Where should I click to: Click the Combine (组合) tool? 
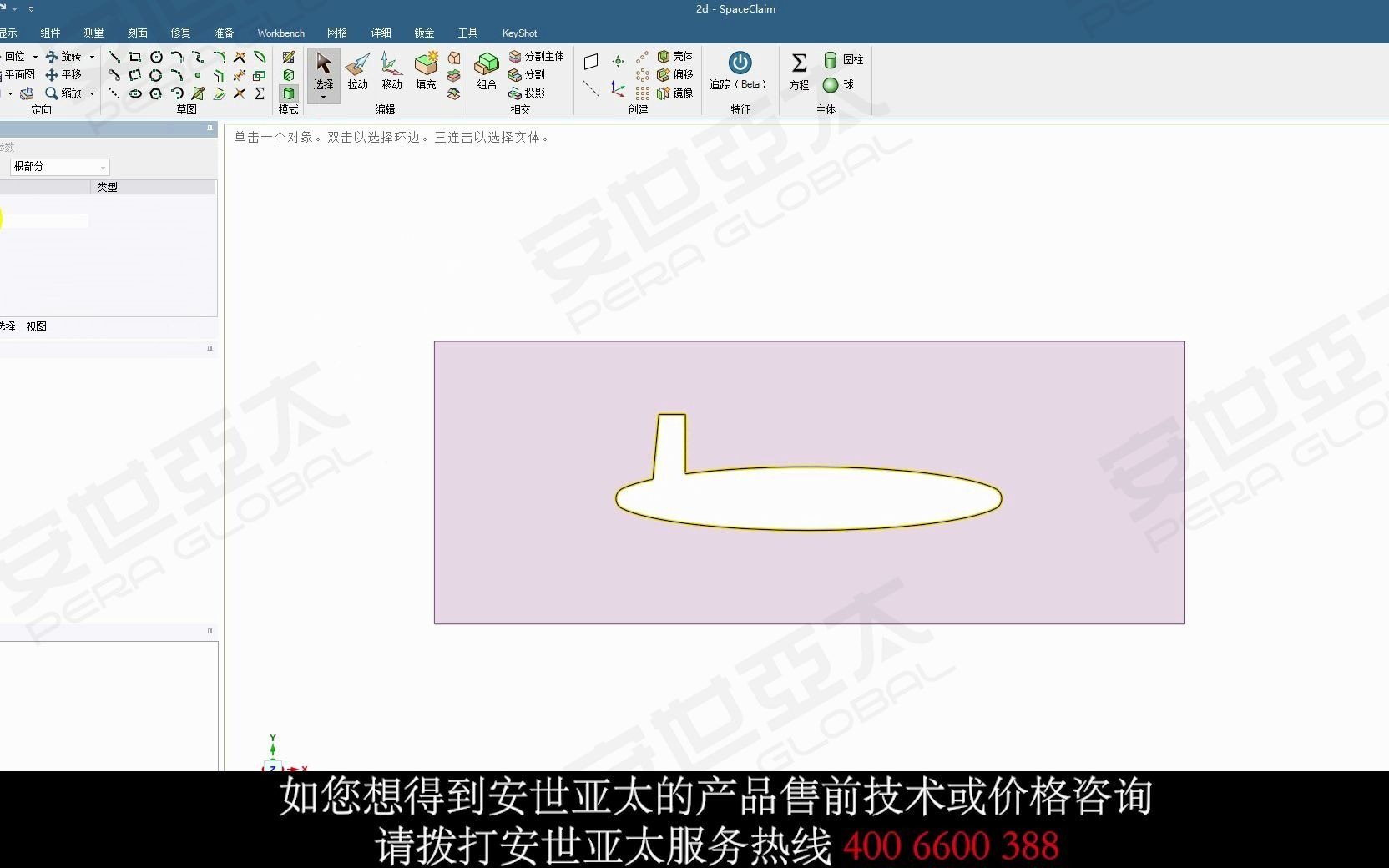point(487,73)
